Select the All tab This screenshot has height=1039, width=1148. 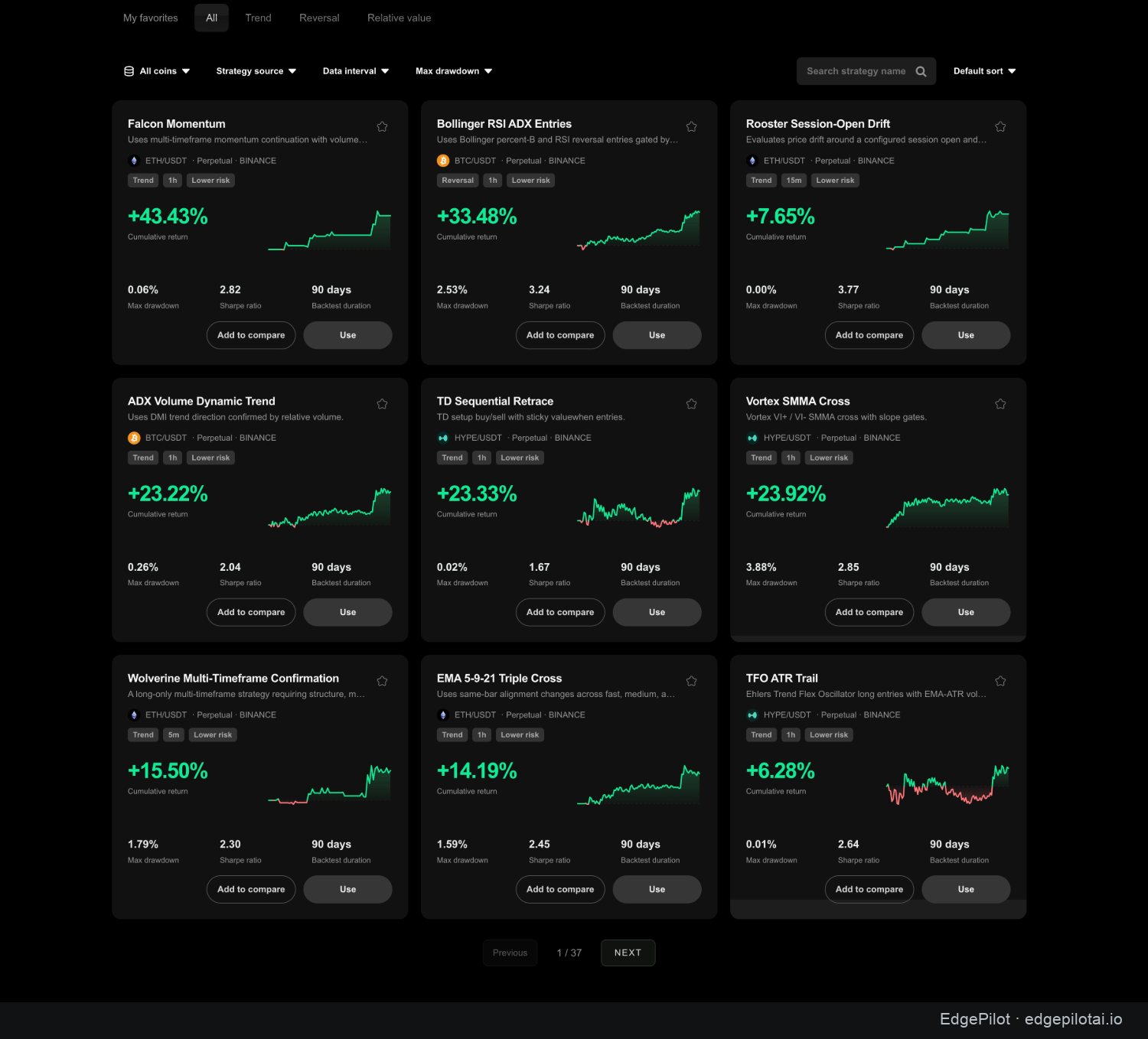[212, 18]
